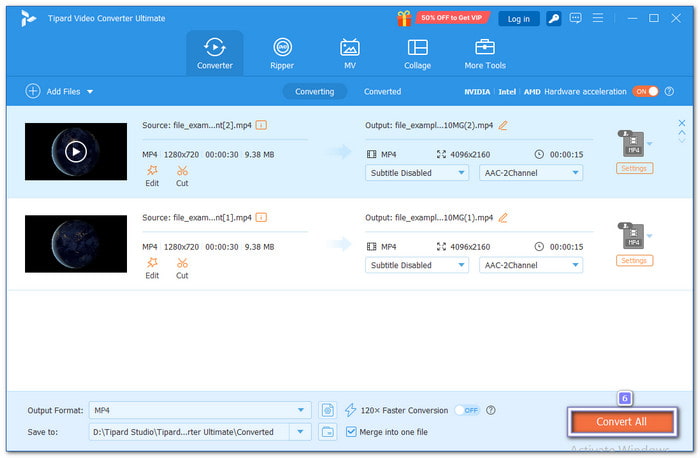
Task: Expand the Add Files dropdown arrow
Action: point(90,92)
